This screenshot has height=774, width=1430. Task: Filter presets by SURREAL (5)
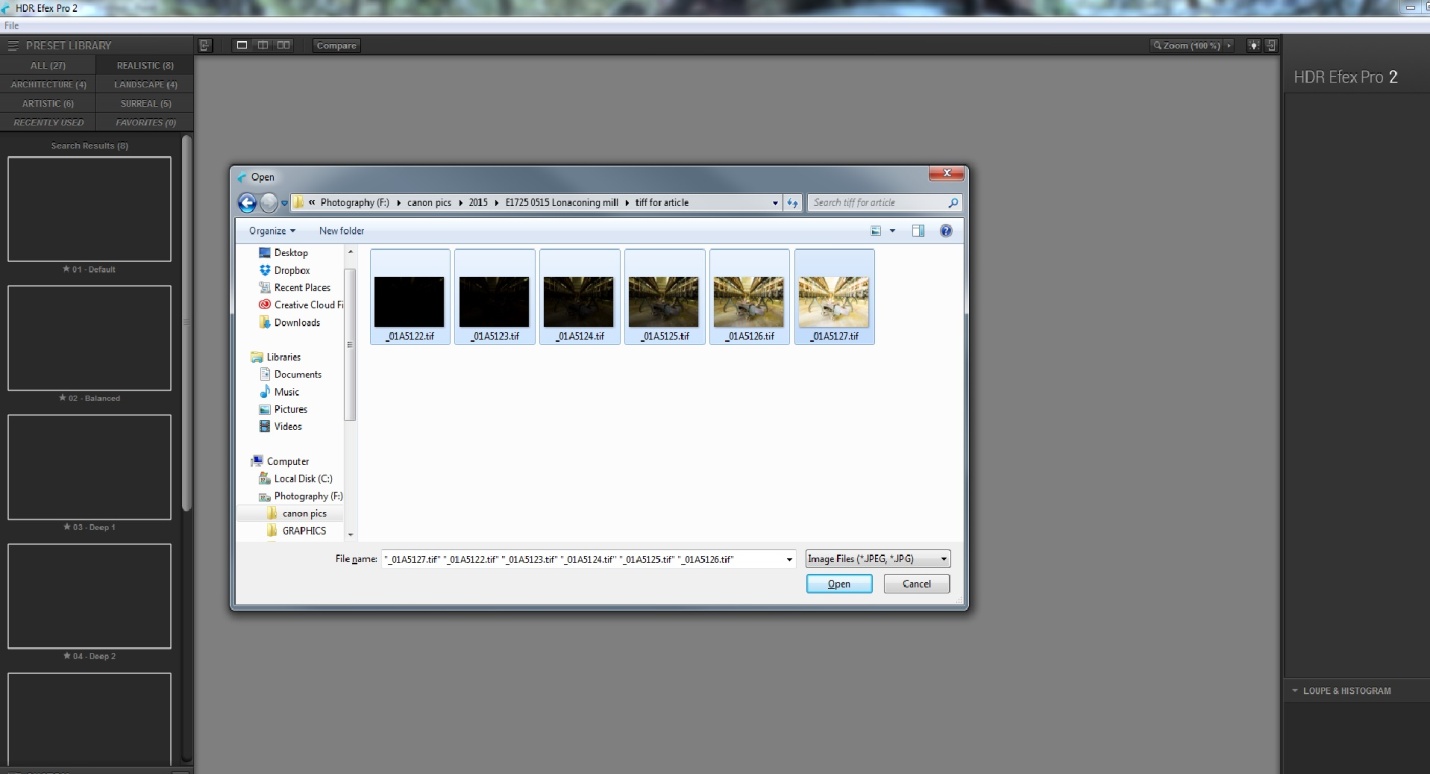click(145, 104)
